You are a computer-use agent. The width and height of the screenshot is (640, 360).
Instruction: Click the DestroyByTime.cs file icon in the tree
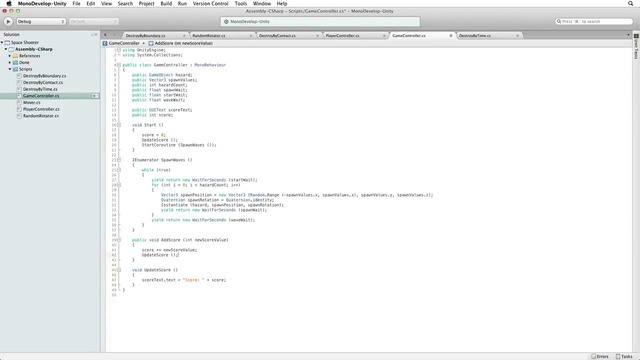[19, 89]
